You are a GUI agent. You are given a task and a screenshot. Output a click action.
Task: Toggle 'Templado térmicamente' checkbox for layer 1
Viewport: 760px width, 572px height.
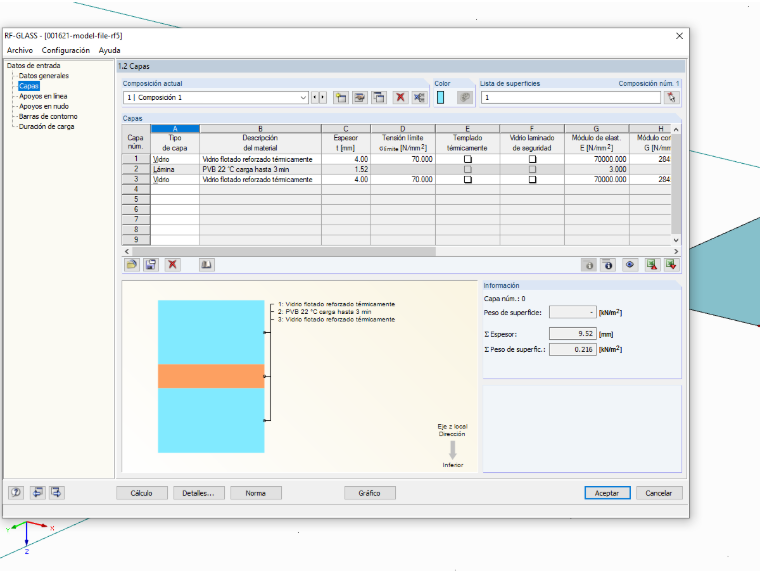[467, 159]
